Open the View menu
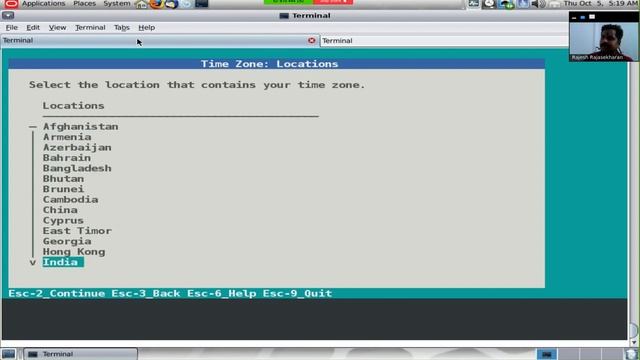 [57, 27]
